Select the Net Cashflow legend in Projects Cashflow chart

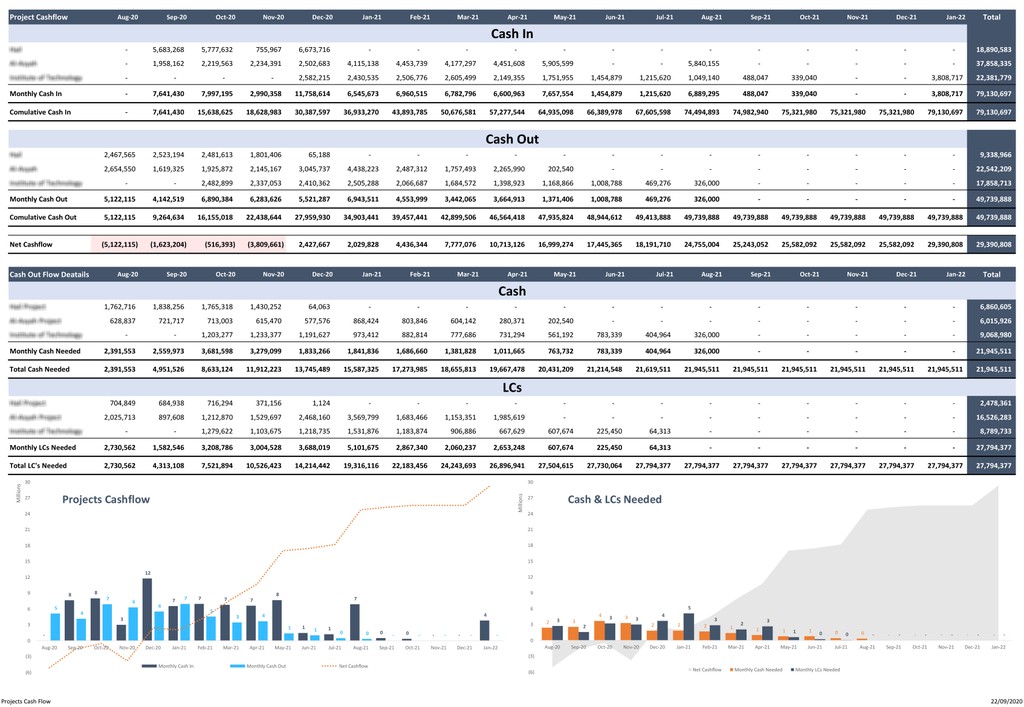pyautogui.click(x=345, y=666)
